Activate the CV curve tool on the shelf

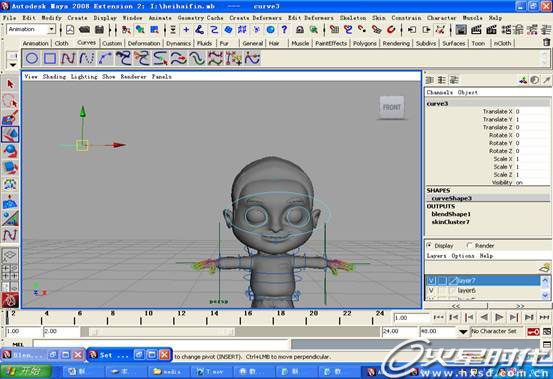coord(68,58)
